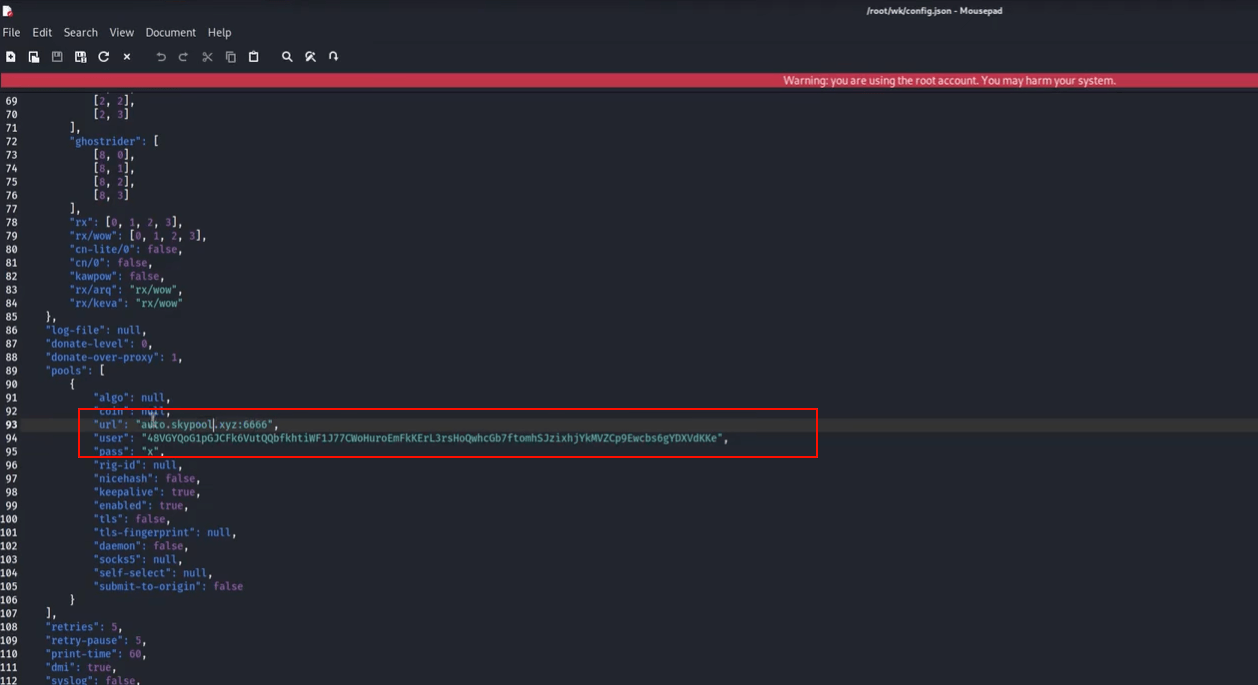Click the "pools" array key
The height and width of the screenshot is (685, 1258).
point(67,371)
